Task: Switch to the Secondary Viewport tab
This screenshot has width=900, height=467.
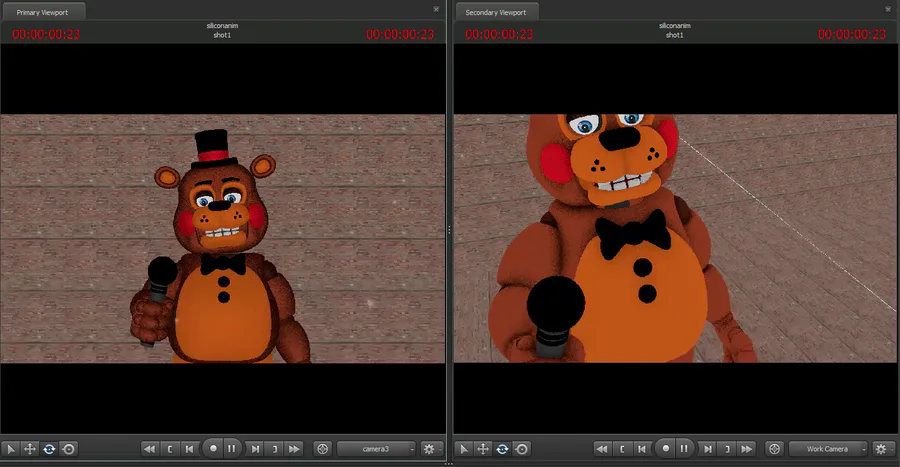Action: click(x=496, y=12)
